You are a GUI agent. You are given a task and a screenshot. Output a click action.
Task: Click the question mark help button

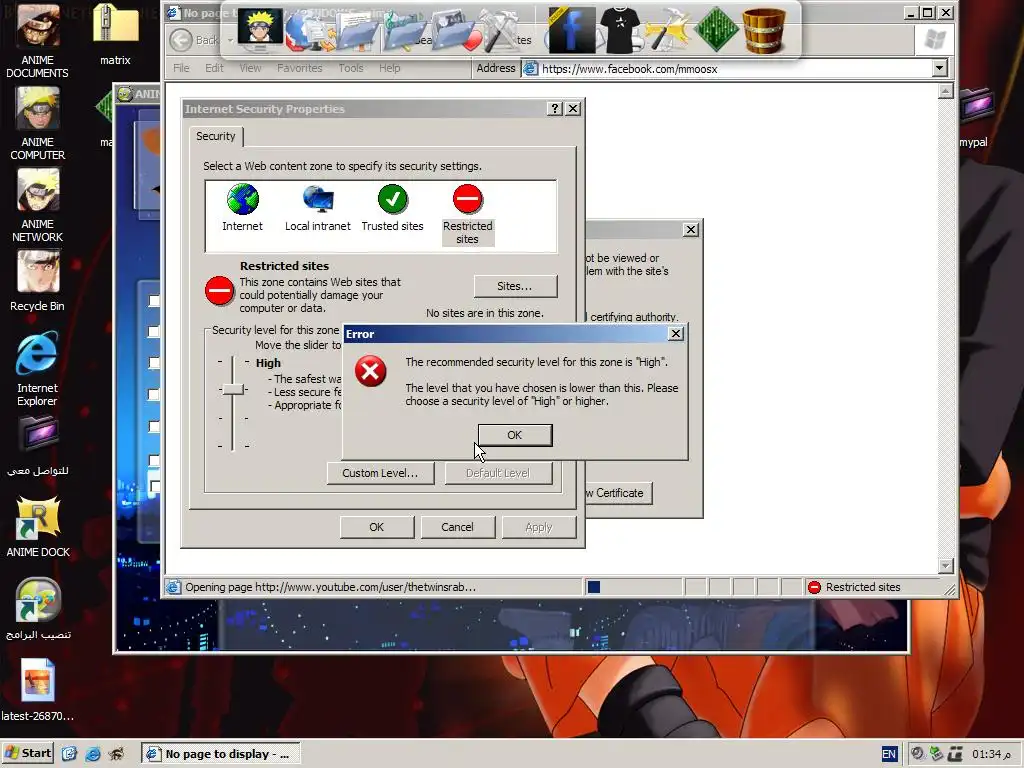click(554, 108)
